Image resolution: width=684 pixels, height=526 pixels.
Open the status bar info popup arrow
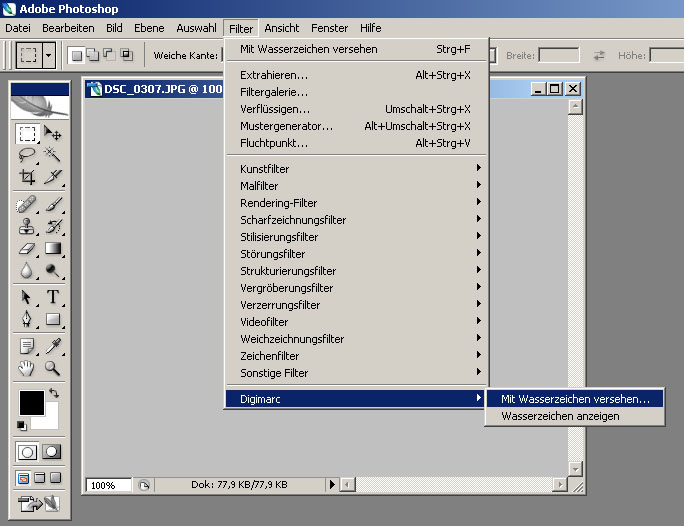pos(332,485)
